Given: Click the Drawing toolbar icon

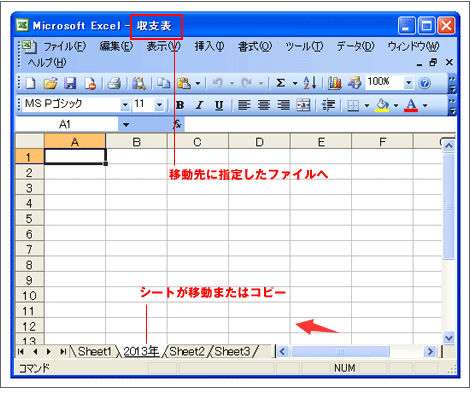Looking at the screenshot, I should pyautogui.click(x=355, y=83).
